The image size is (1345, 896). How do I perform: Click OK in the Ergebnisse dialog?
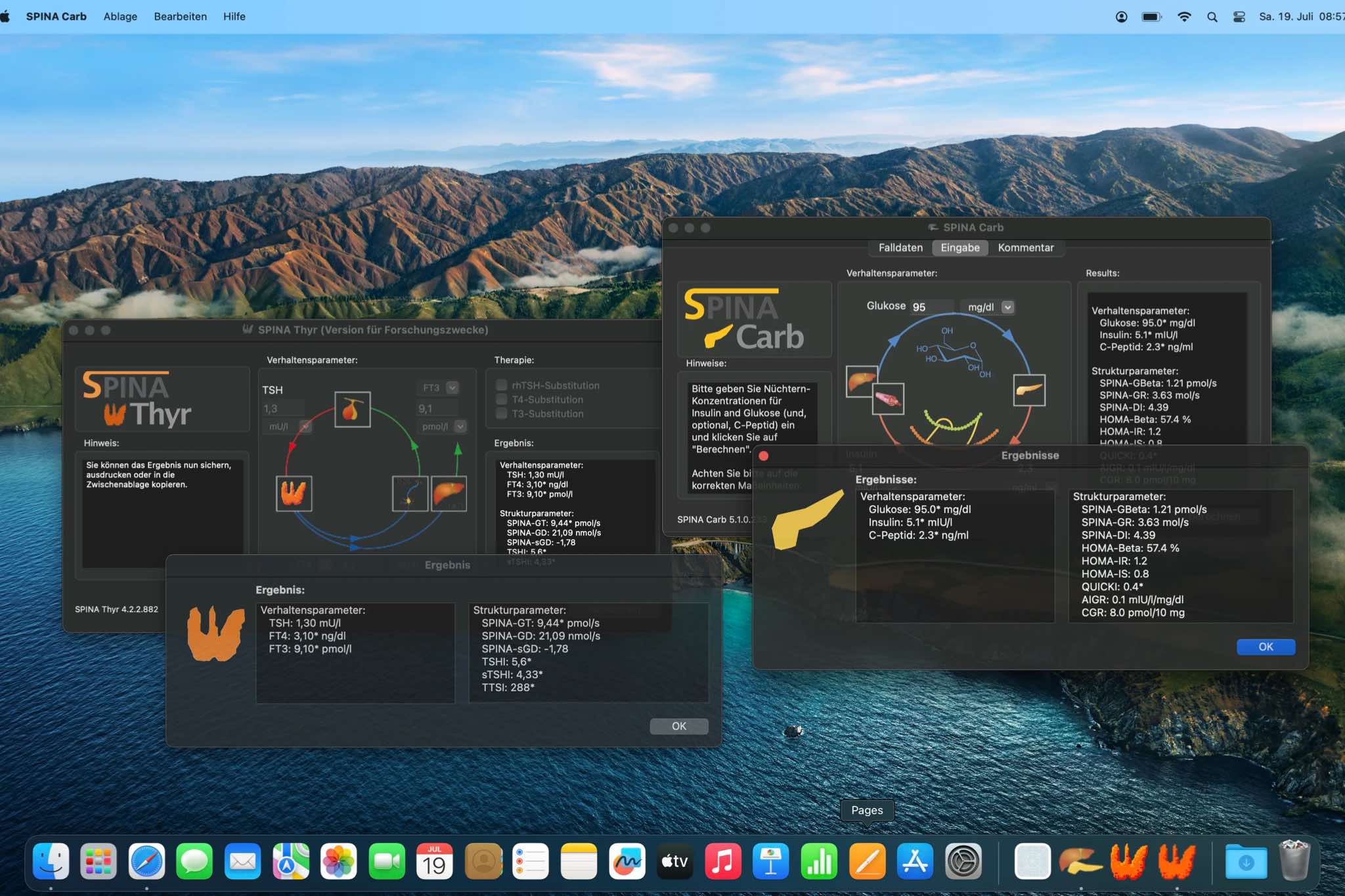[1265, 647]
